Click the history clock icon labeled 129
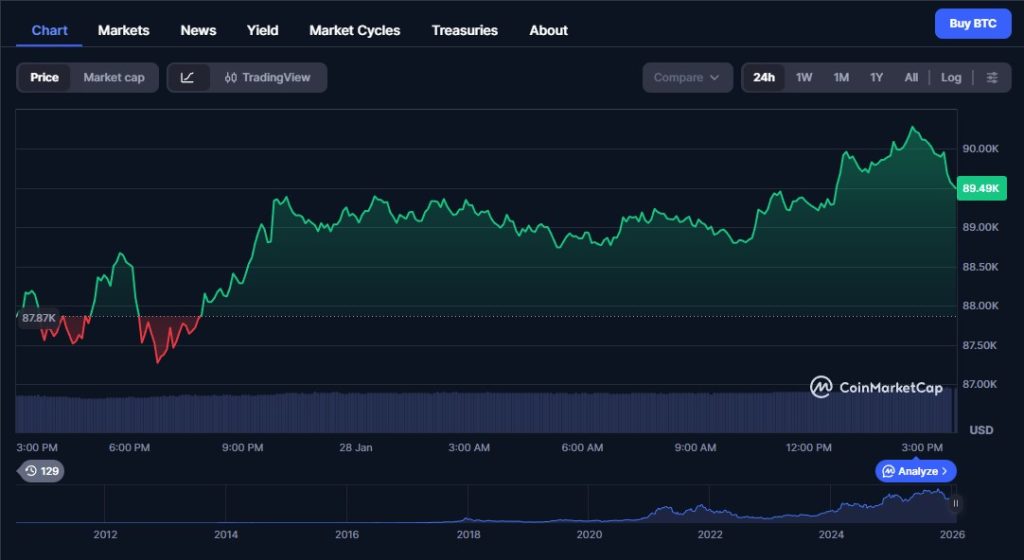The image size is (1024, 560). coord(41,471)
